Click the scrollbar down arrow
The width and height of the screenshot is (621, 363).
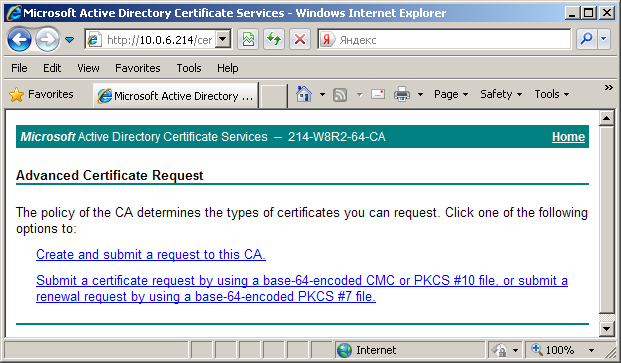(x=607, y=328)
